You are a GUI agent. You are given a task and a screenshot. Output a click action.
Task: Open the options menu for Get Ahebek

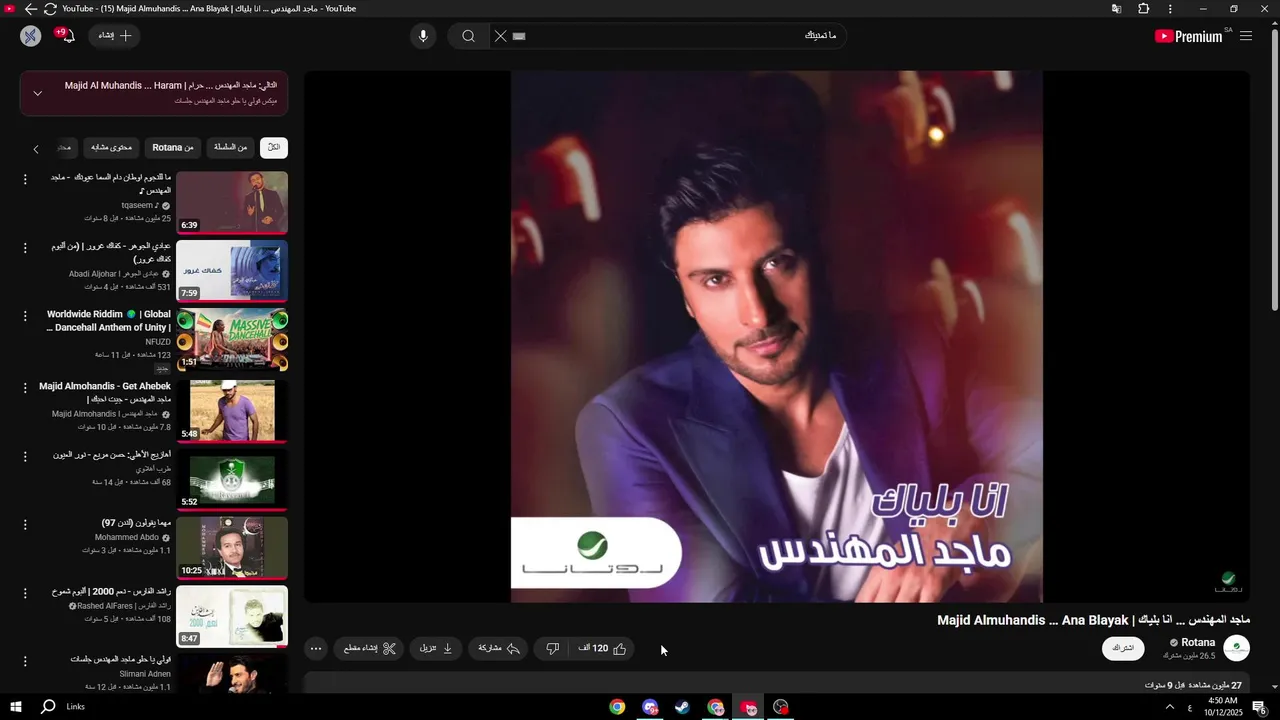(x=25, y=387)
